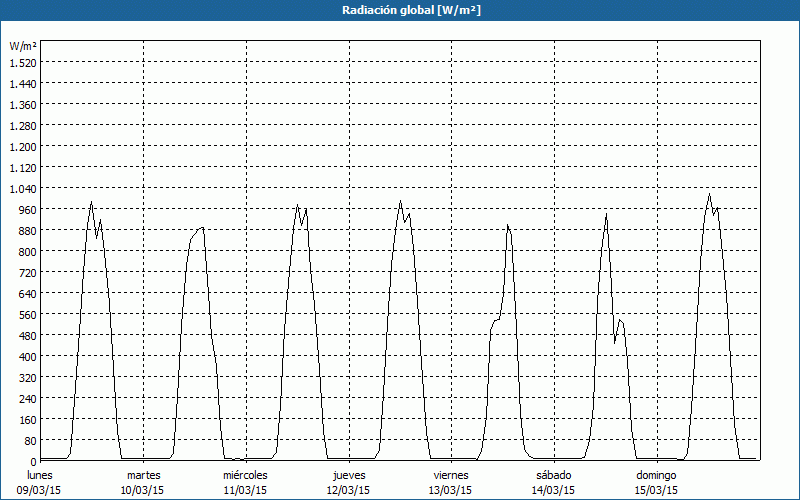Click the 1.520 value on y-axis
The image size is (800, 500).
click(22, 62)
